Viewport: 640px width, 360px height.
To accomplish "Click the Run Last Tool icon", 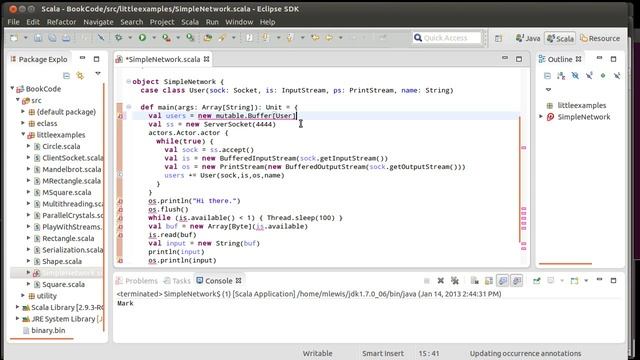I will 166,38.
